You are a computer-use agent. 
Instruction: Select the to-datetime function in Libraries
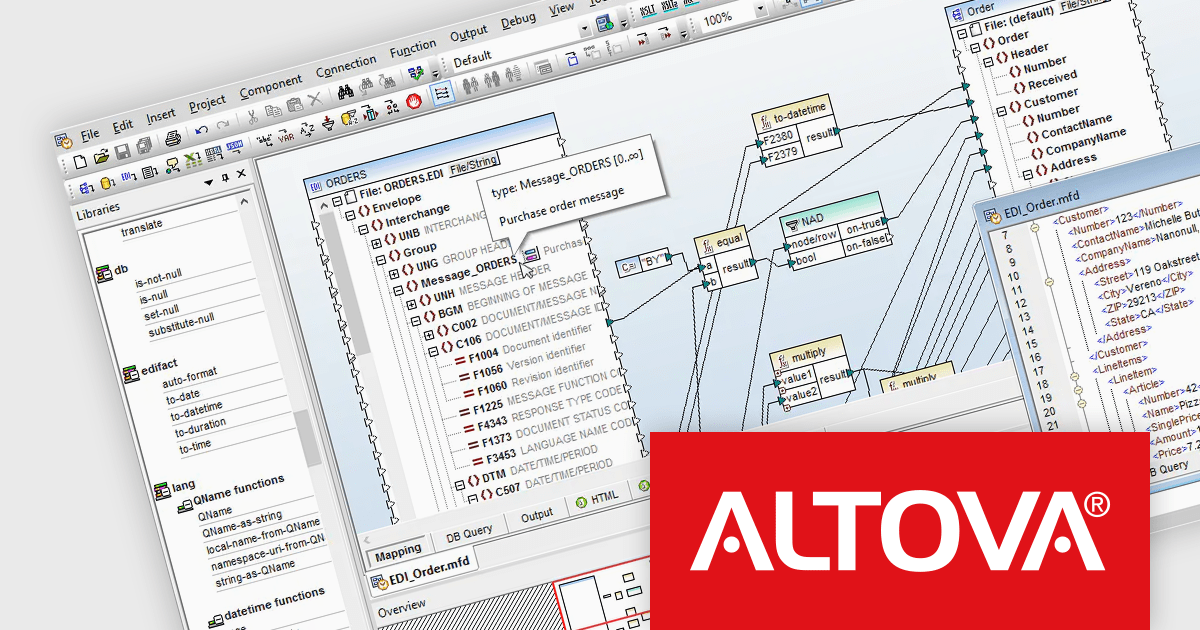(x=197, y=409)
